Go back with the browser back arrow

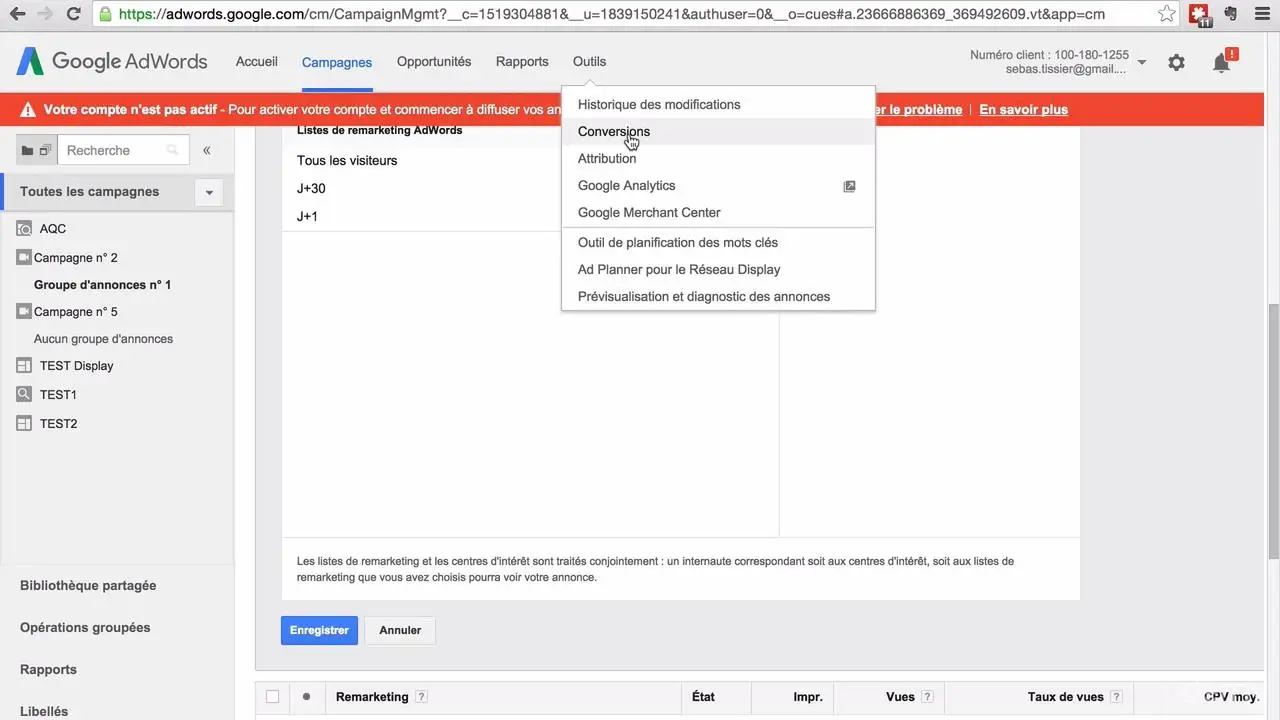pos(17,14)
